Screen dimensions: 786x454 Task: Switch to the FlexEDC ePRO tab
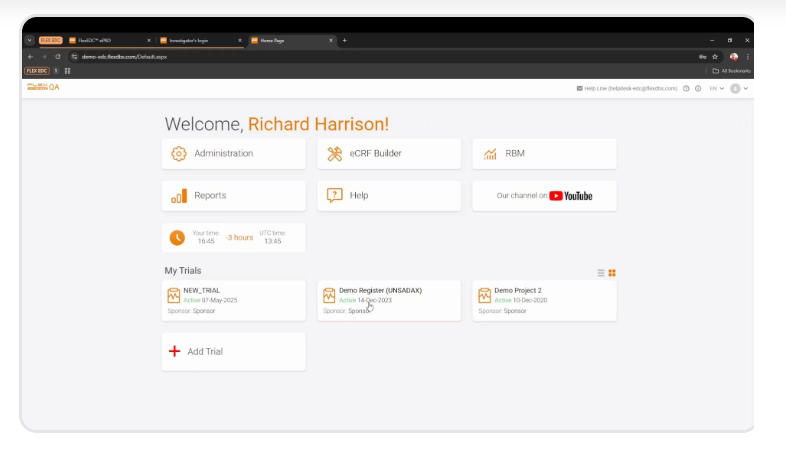[110, 40]
